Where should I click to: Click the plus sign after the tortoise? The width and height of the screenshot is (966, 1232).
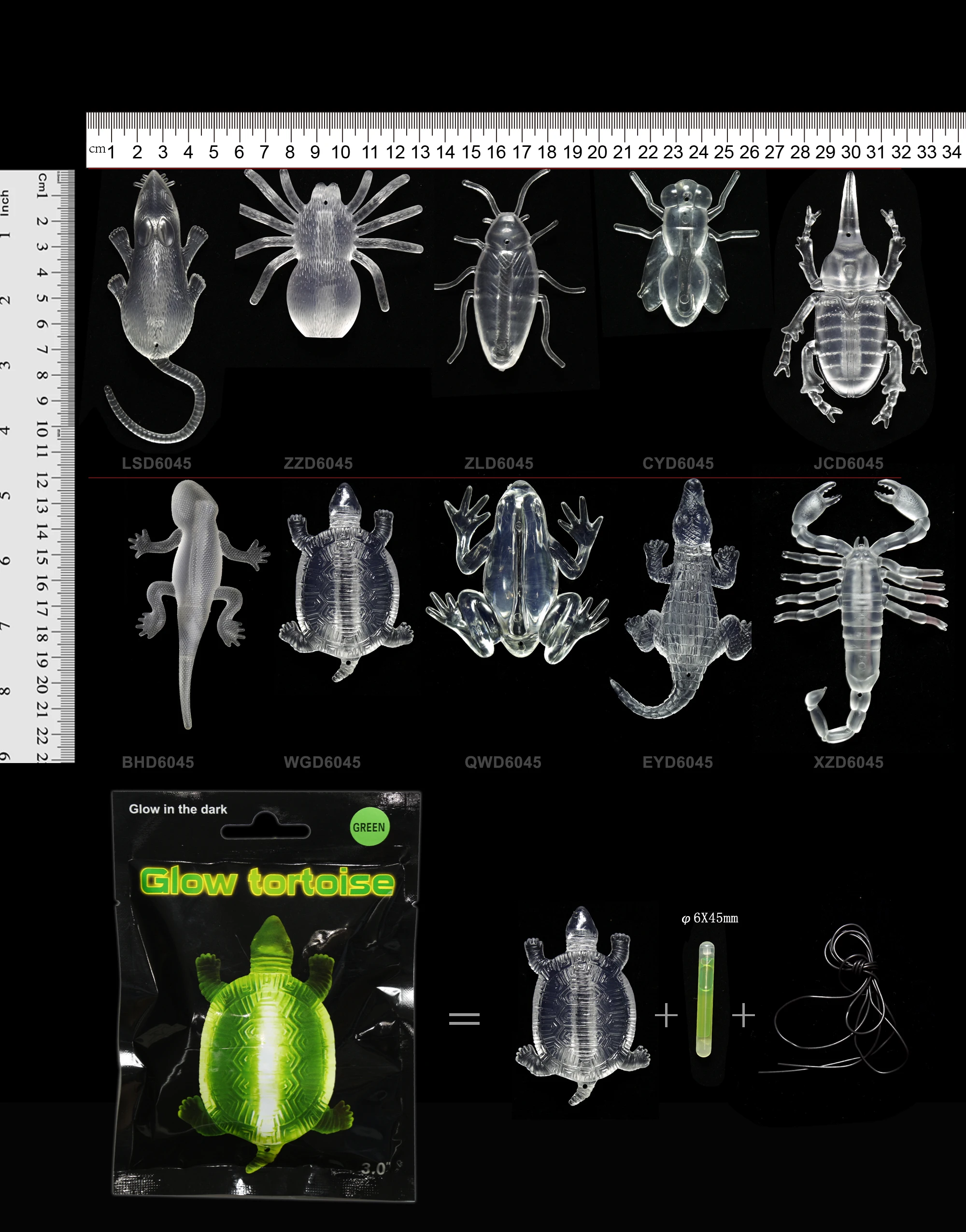[666, 1017]
